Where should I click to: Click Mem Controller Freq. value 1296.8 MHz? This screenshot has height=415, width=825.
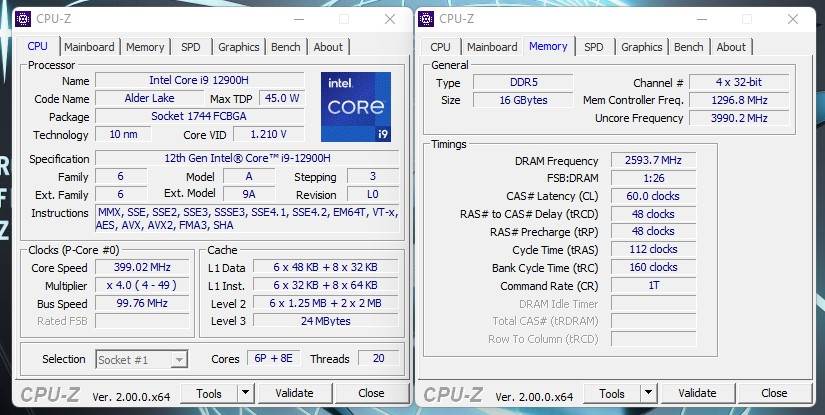(739, 100)
